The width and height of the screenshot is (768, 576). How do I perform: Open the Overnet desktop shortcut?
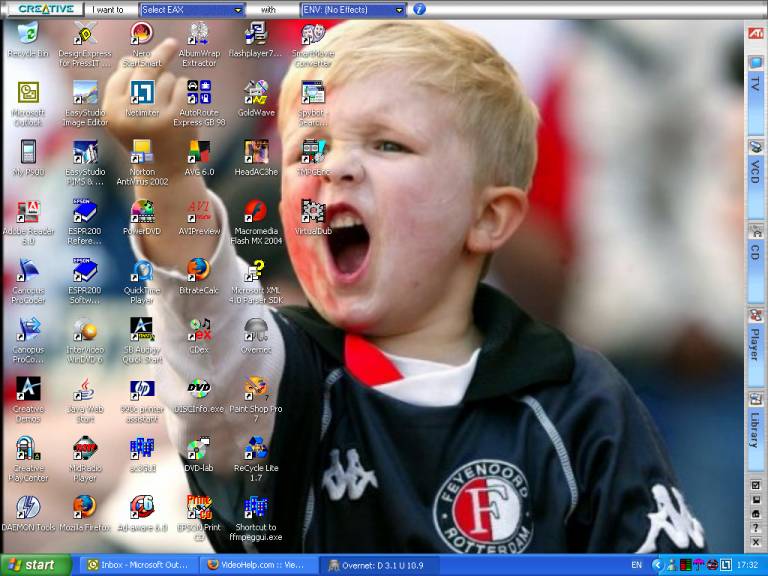(256, 330)
